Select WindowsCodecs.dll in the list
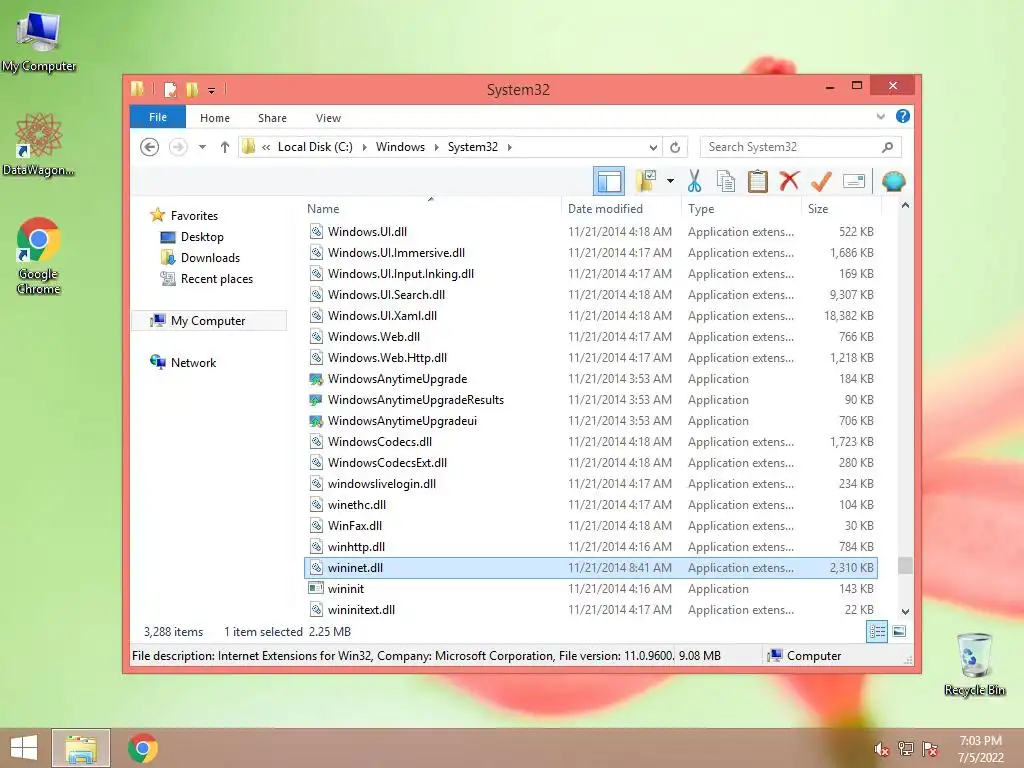This screenshot has height=768, width=1024. (591, 441)
